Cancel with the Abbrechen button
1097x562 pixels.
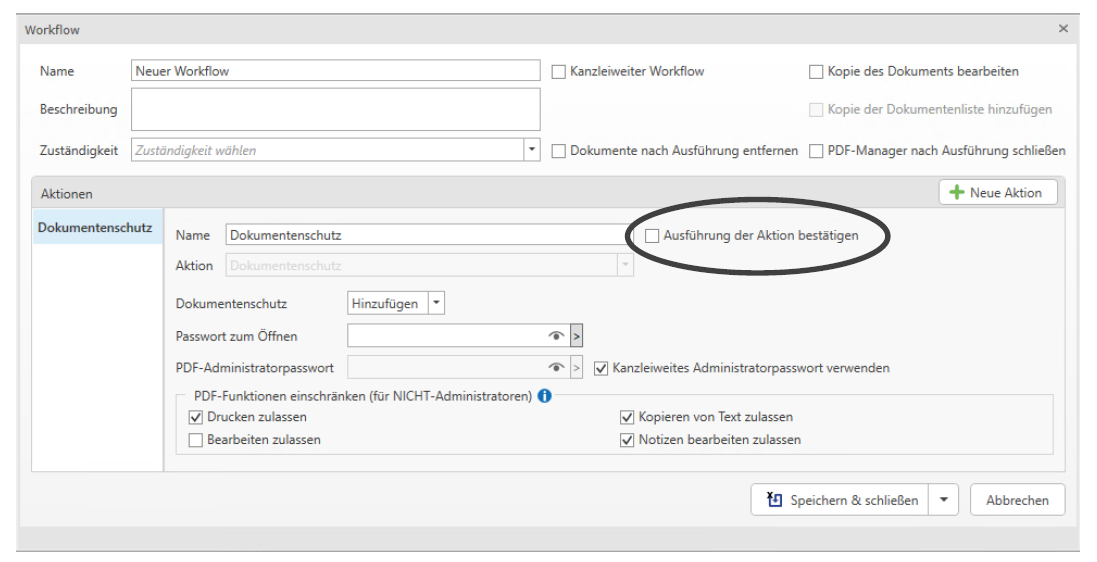pos(1017,500)
